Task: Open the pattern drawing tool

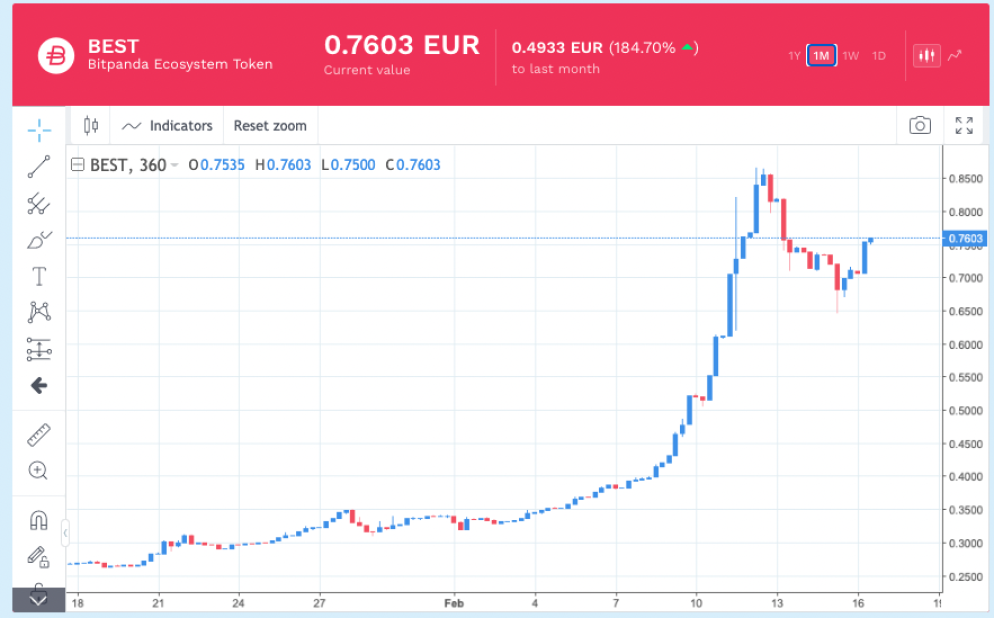Action: point(39,312)
